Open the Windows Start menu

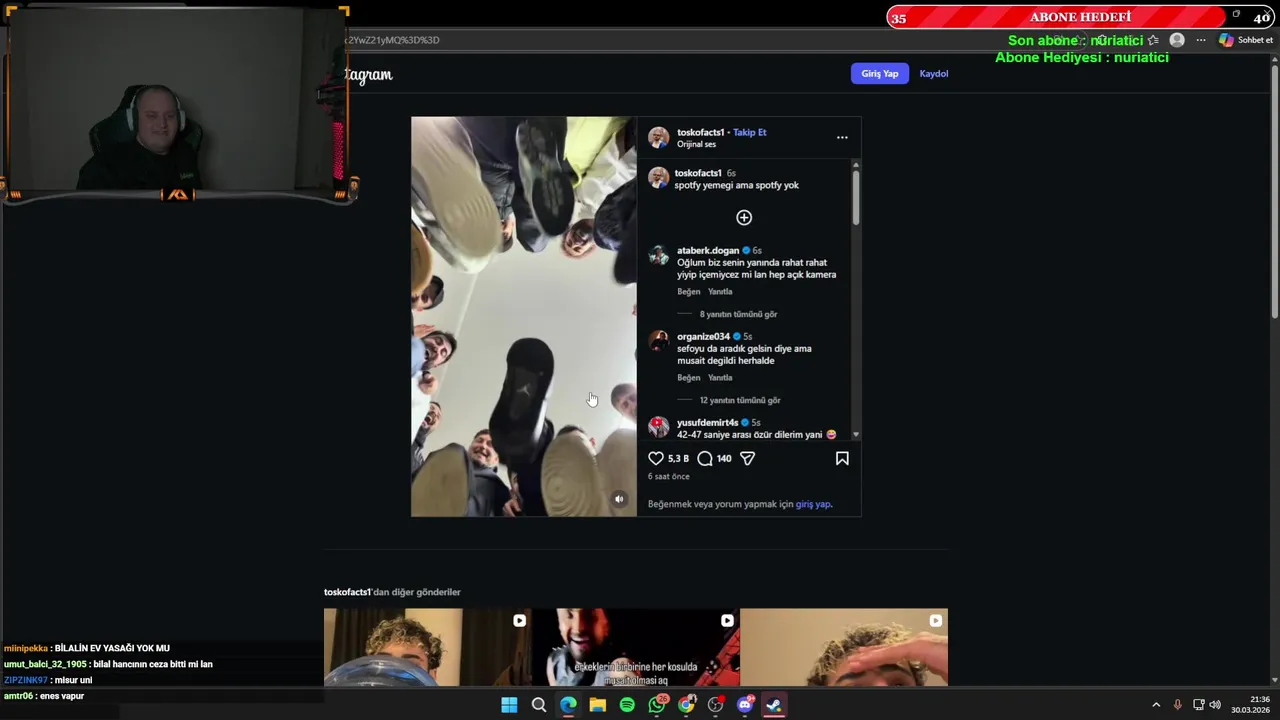[x=509, y=705]
